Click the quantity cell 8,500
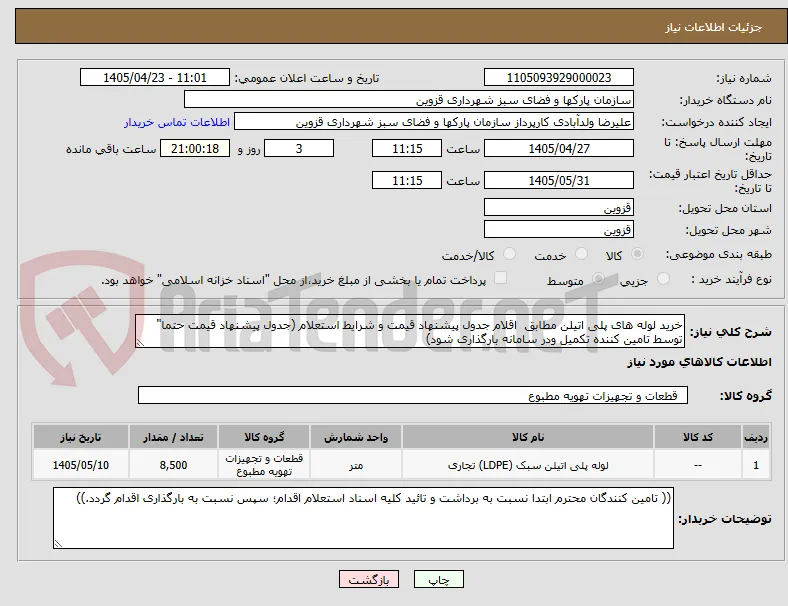The image size is (788, 606). pos(173,465)
